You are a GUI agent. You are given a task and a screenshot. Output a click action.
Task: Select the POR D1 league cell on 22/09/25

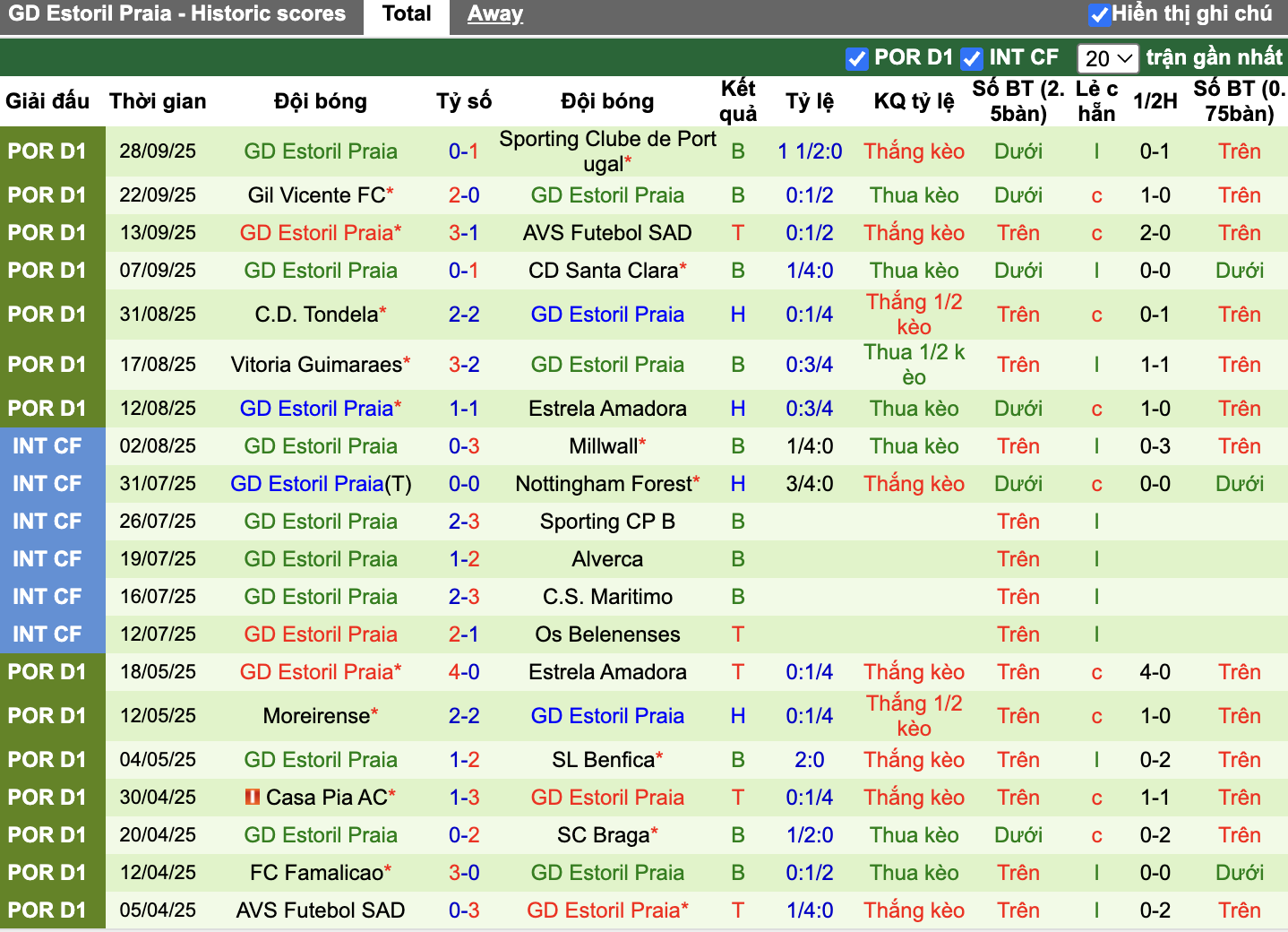click(47, 195)
